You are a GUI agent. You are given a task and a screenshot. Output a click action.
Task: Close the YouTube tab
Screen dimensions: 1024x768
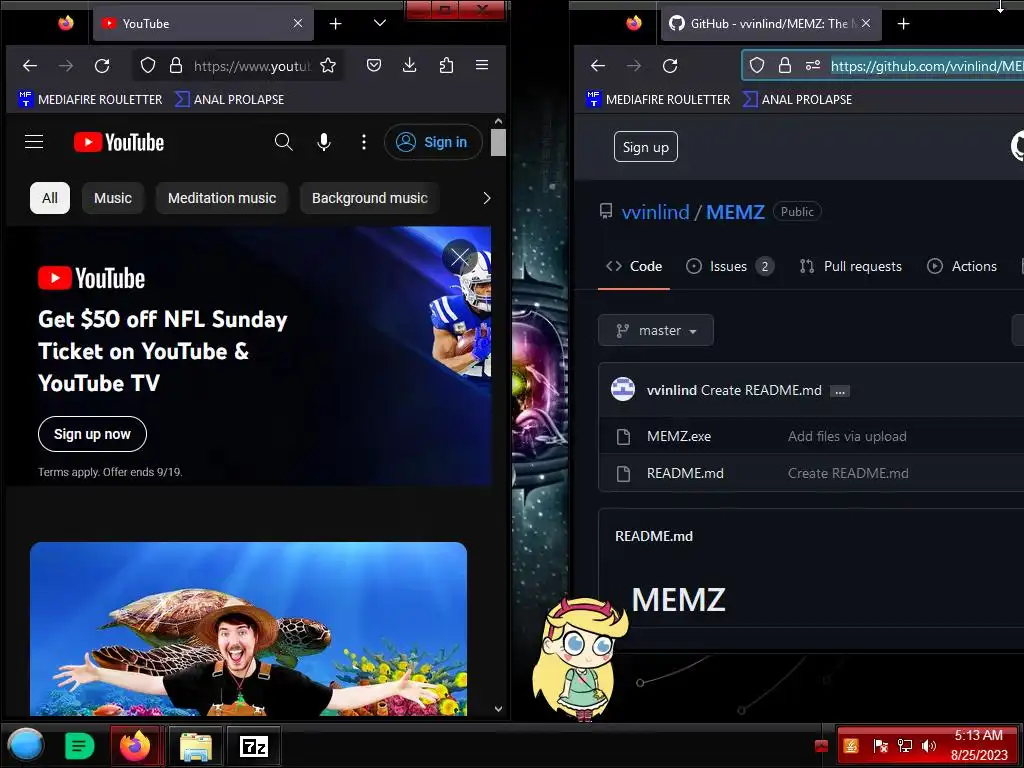[298, 23]
